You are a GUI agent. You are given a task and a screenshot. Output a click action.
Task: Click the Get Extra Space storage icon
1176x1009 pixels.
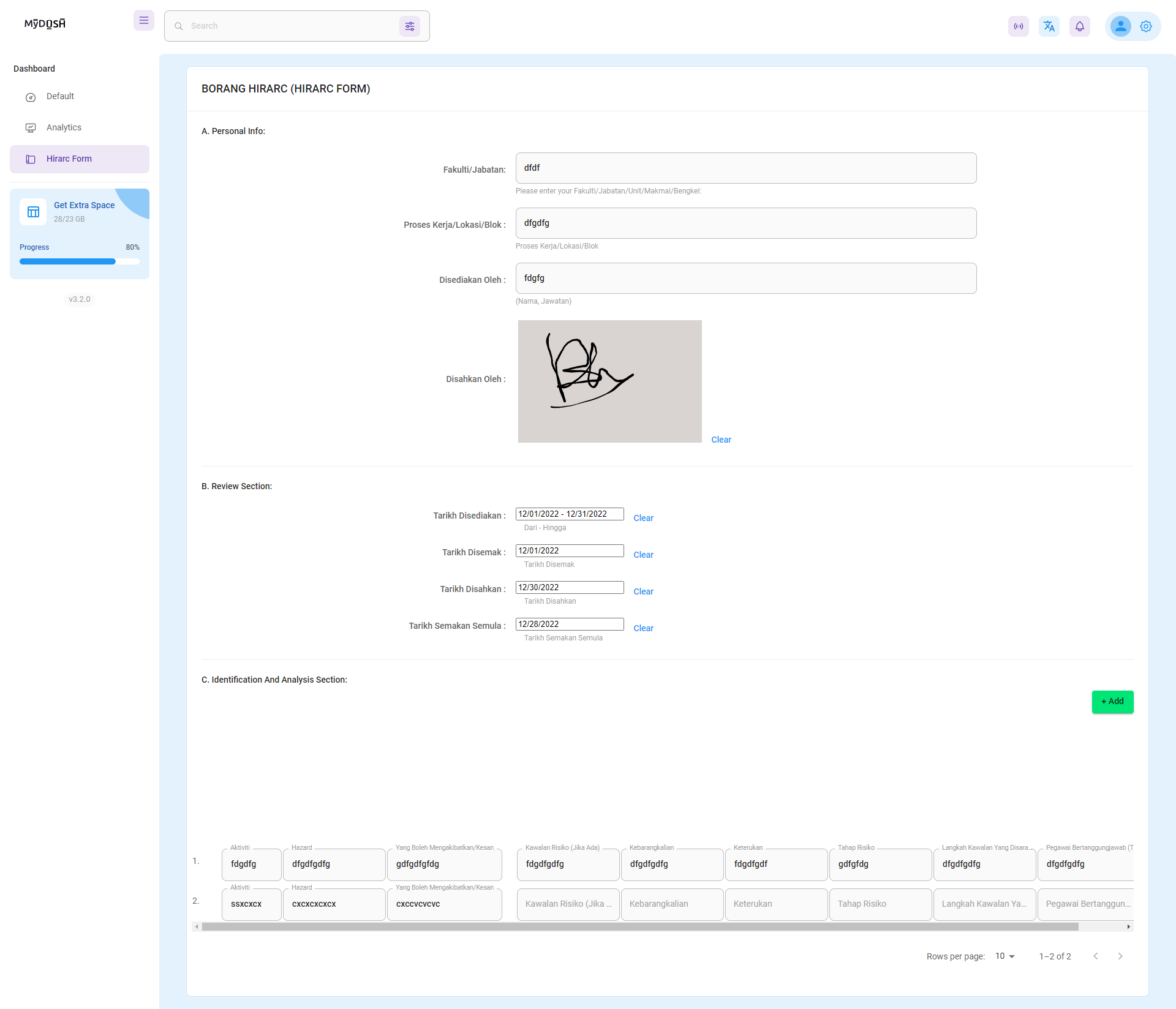[33, 212]
